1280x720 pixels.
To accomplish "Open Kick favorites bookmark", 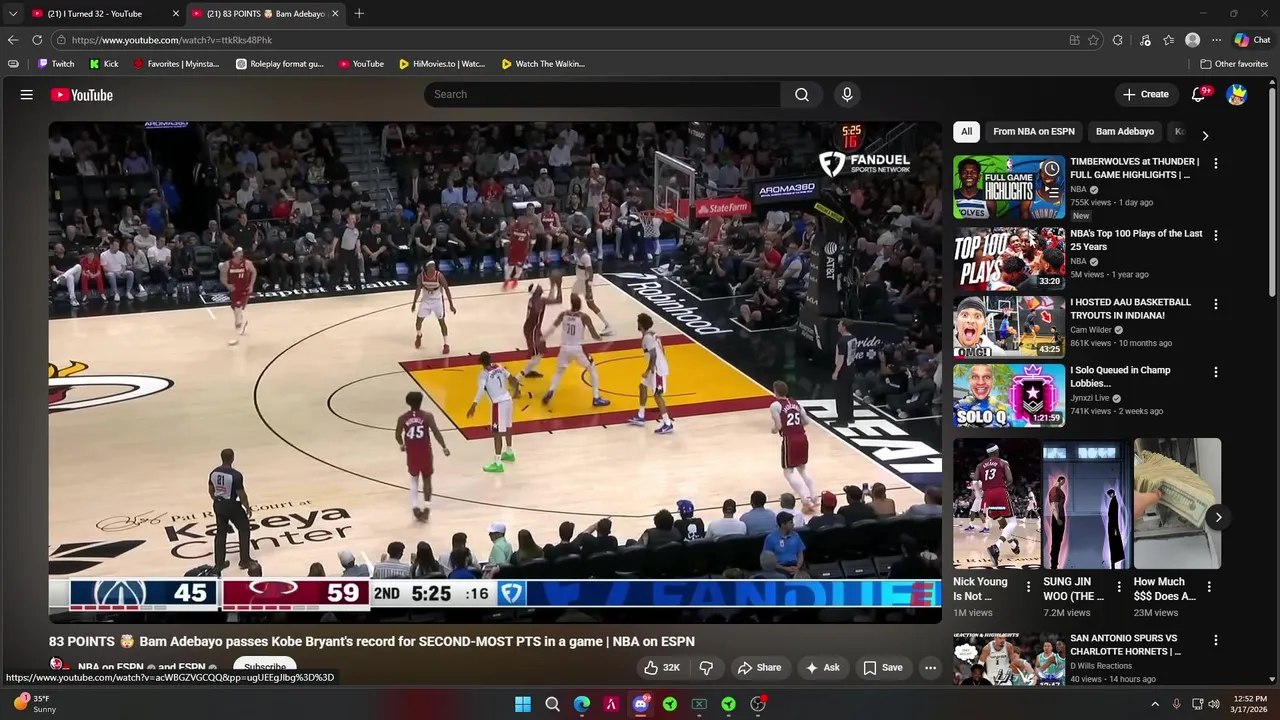I will [104, 64].
